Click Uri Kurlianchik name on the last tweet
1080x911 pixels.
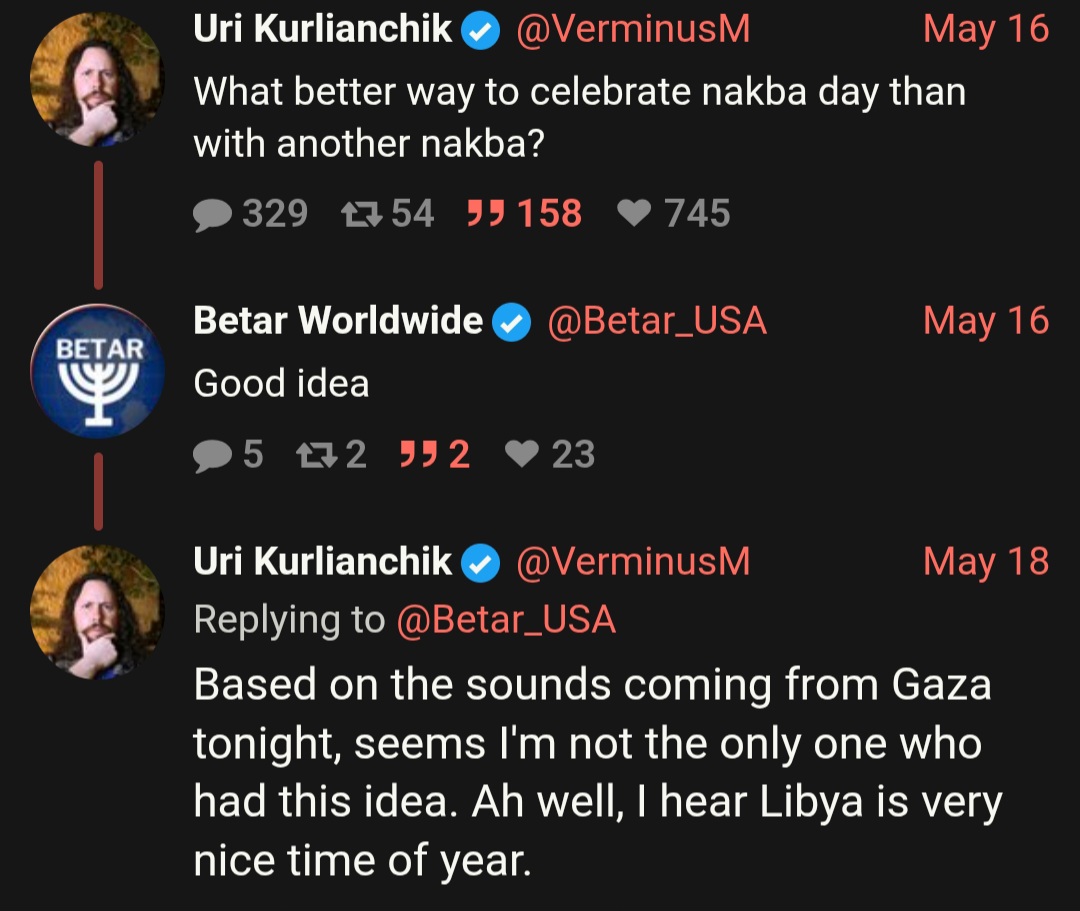pyautogui.click(x=323, y=562)
